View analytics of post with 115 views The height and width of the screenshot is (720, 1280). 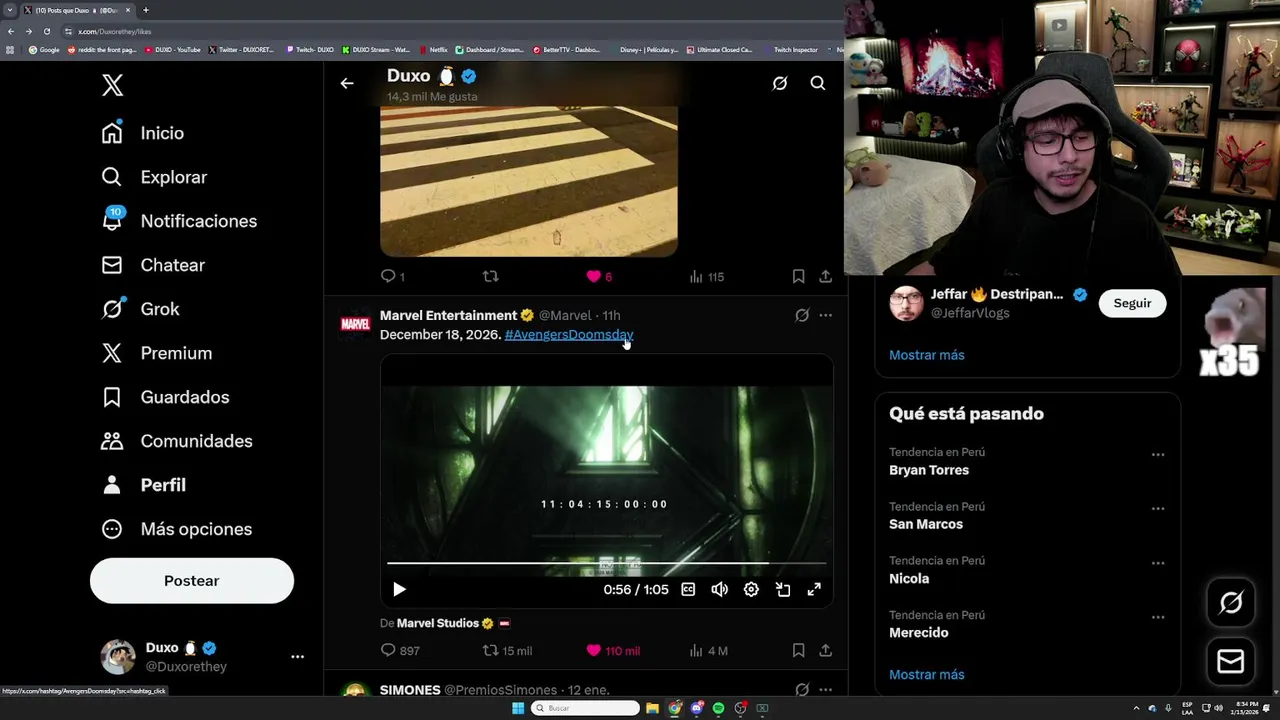[x=706, y=276]
